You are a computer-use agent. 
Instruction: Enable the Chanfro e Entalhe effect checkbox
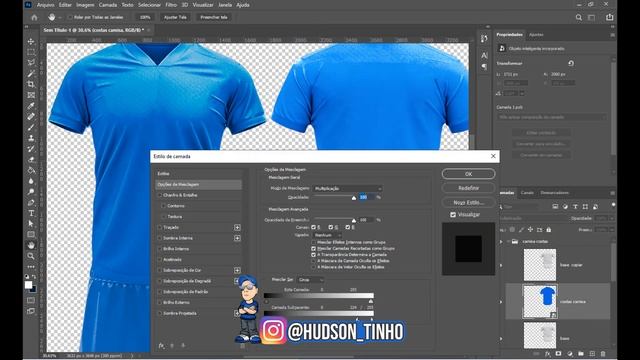point(160,195)
